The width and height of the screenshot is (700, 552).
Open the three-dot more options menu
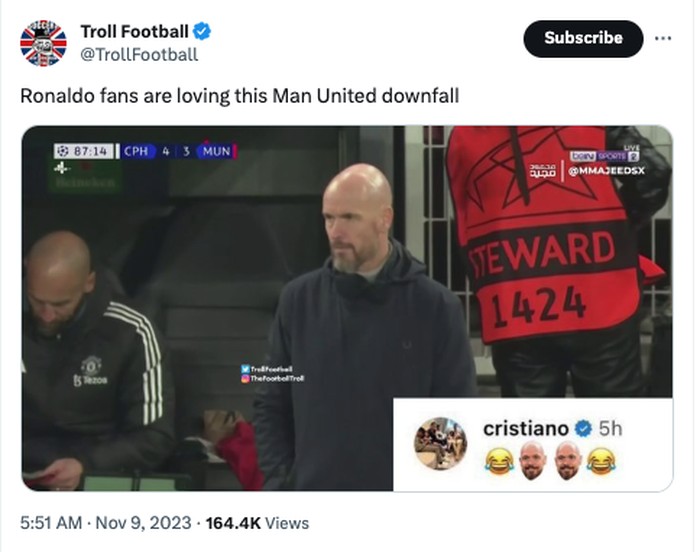663,38
